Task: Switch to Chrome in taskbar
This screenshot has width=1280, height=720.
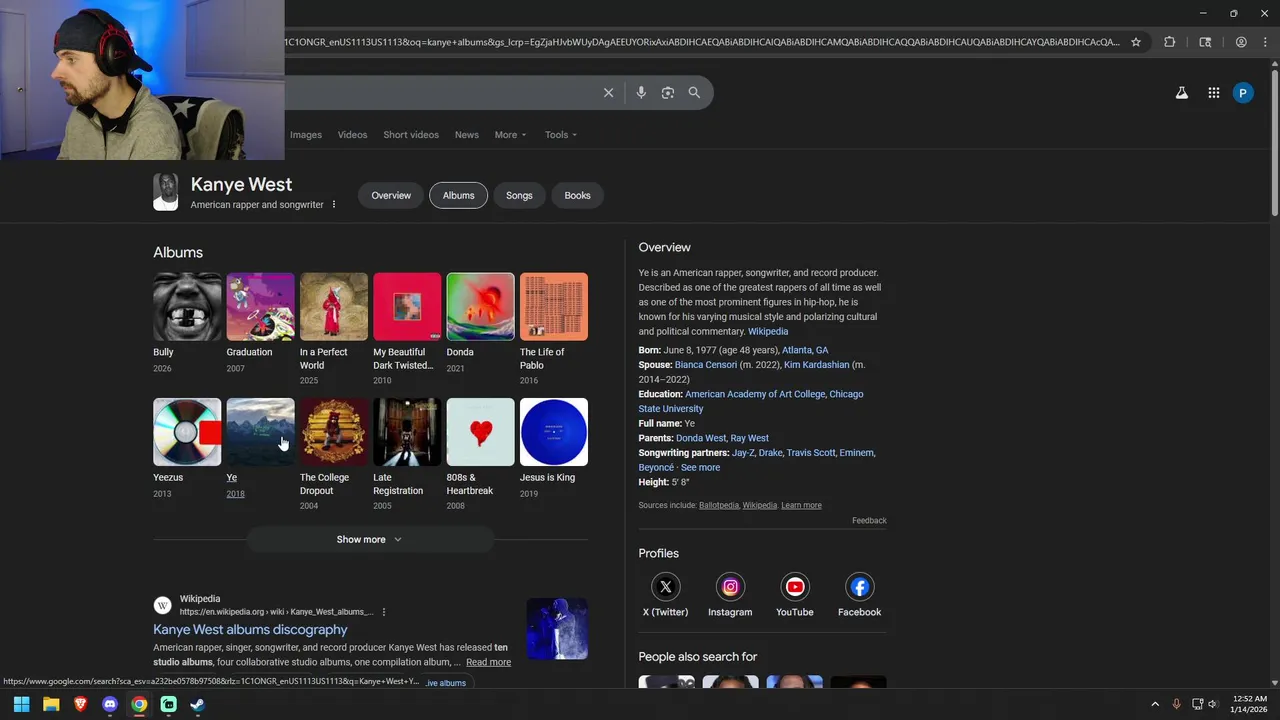Action: (139, 704)
